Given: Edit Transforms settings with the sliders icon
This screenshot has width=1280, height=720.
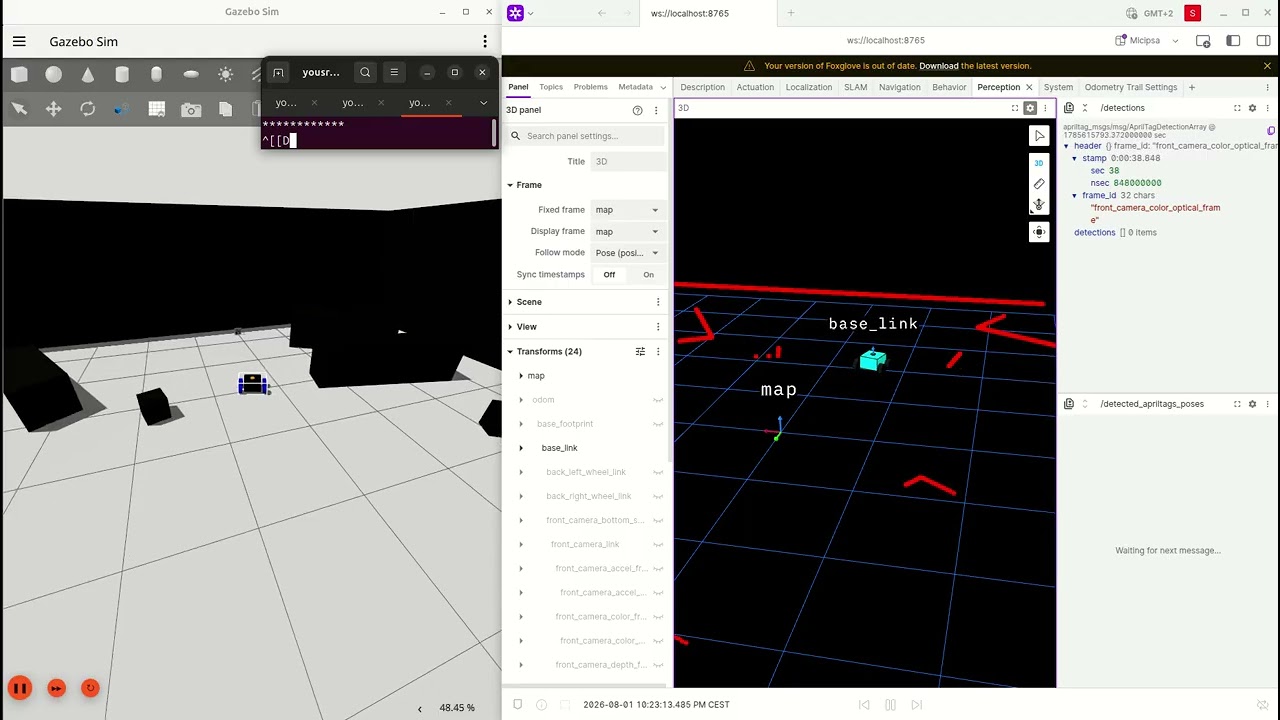Looking at the screenshot, I should point(641,352).
